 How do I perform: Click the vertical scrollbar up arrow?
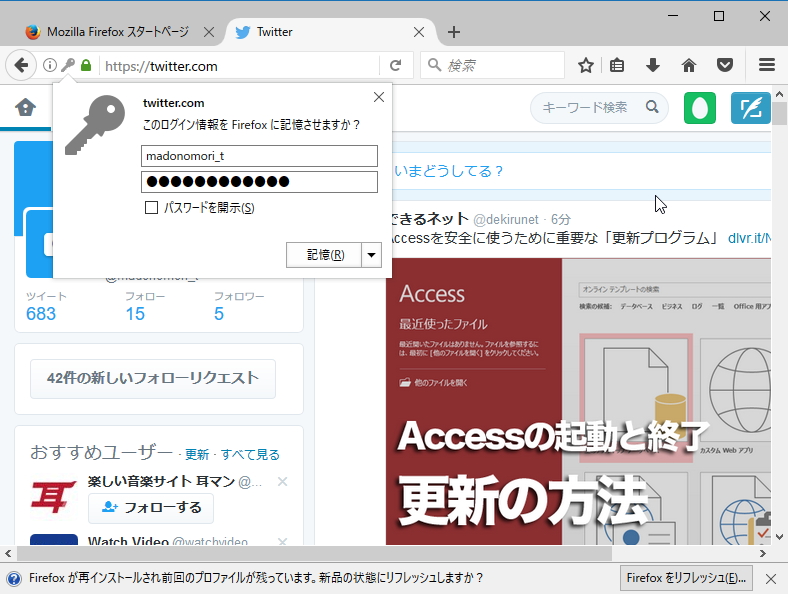[779, 94]
